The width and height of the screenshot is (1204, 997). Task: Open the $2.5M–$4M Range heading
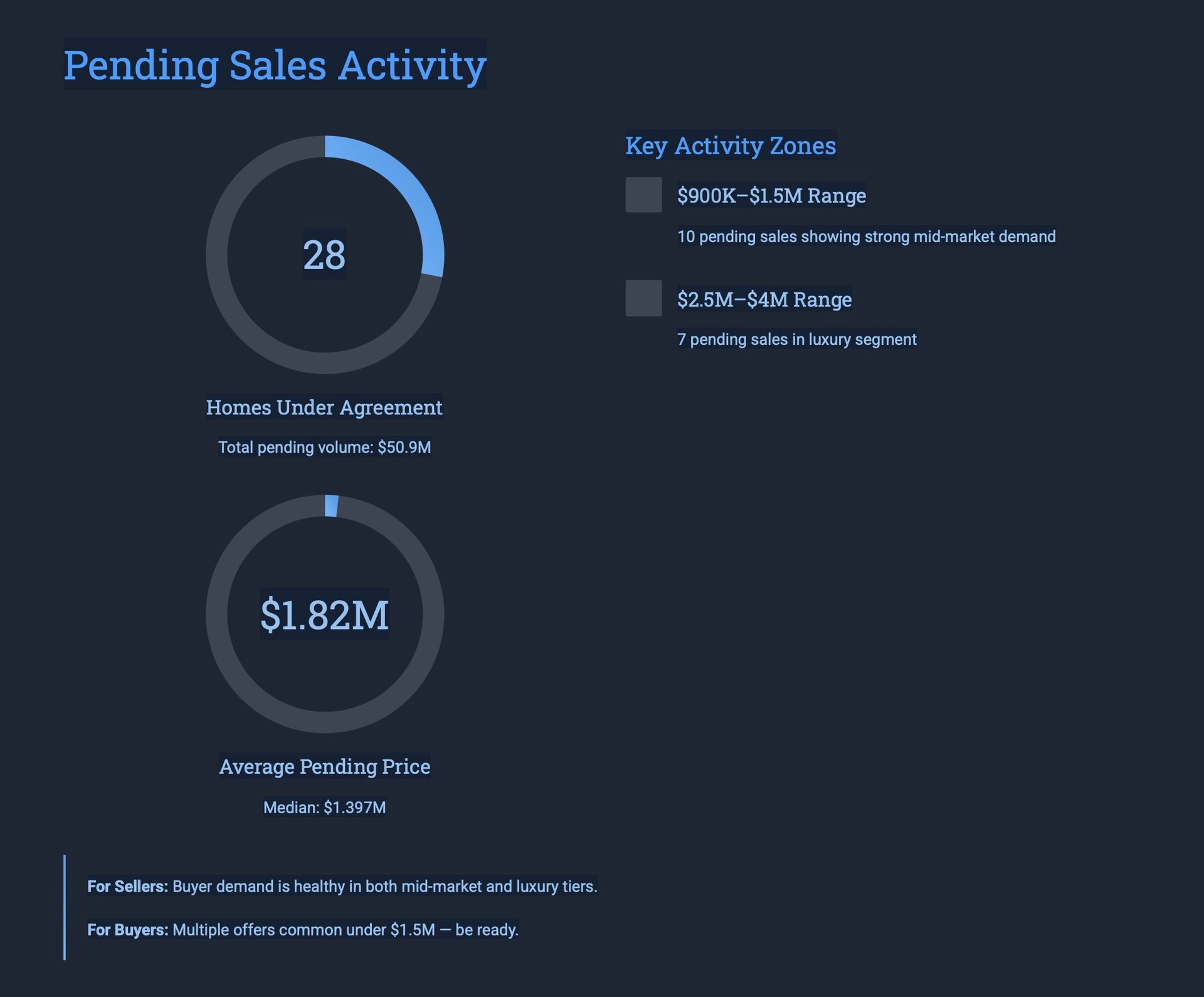click(764, 299)
